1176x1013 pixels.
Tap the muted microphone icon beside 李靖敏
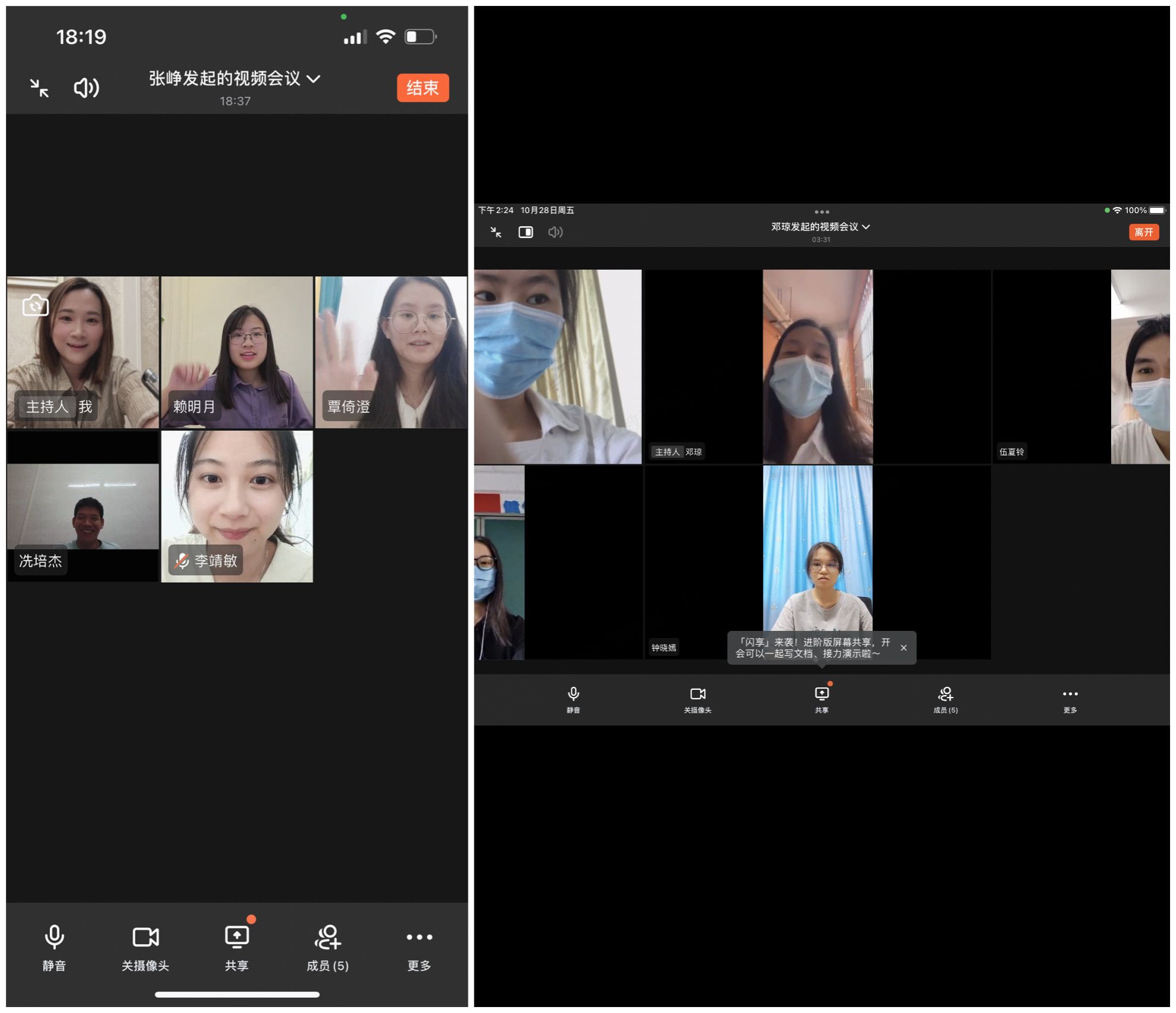point(182,561)
